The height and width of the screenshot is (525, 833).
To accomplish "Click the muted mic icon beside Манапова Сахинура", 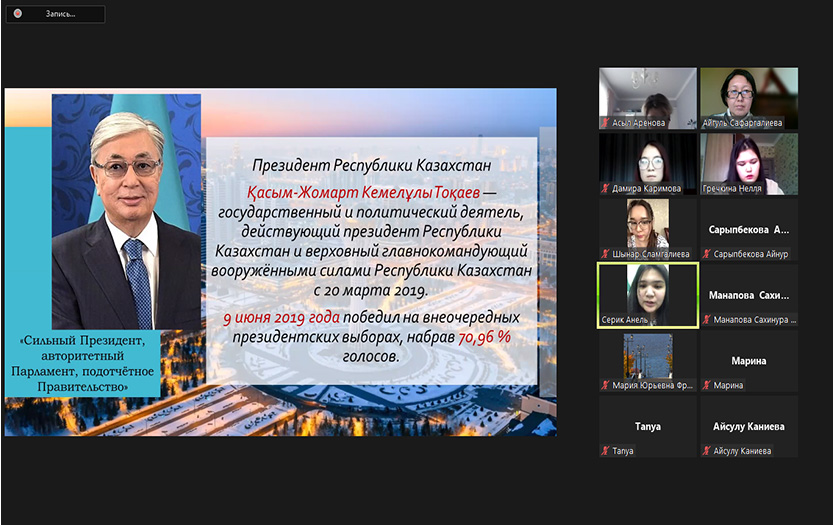I will pyautogui.click(x=707, y=320).
